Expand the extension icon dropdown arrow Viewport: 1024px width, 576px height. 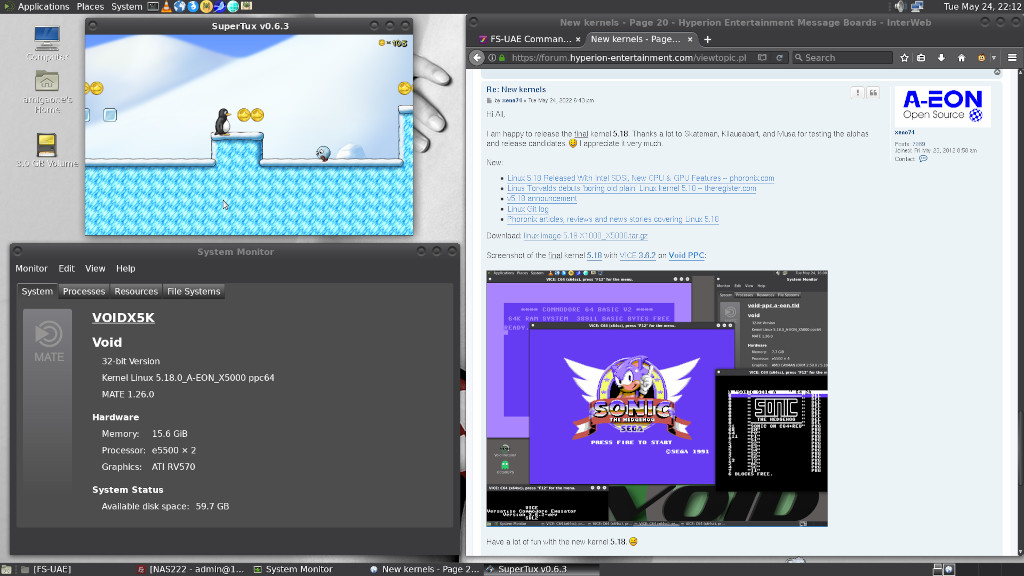(x=993, y=57)
